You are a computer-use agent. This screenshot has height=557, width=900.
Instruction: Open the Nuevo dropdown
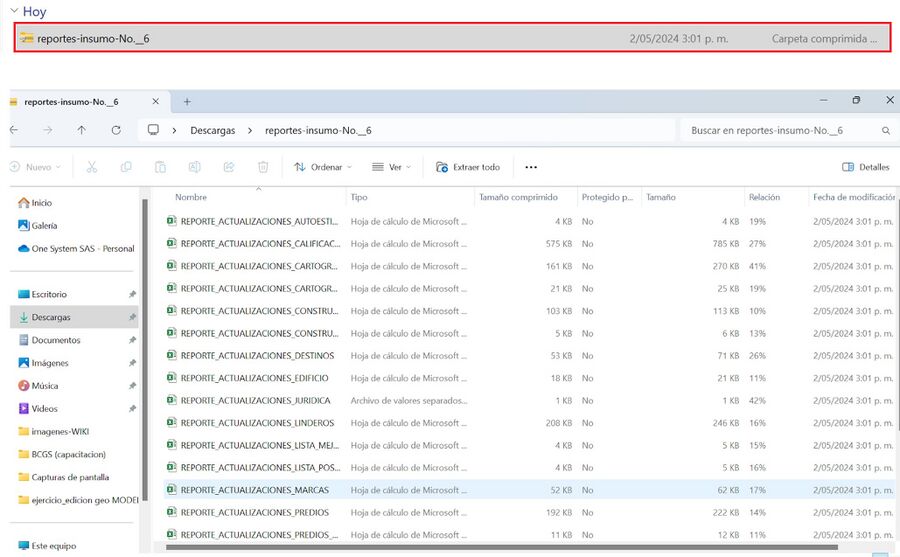coord(35,167)
